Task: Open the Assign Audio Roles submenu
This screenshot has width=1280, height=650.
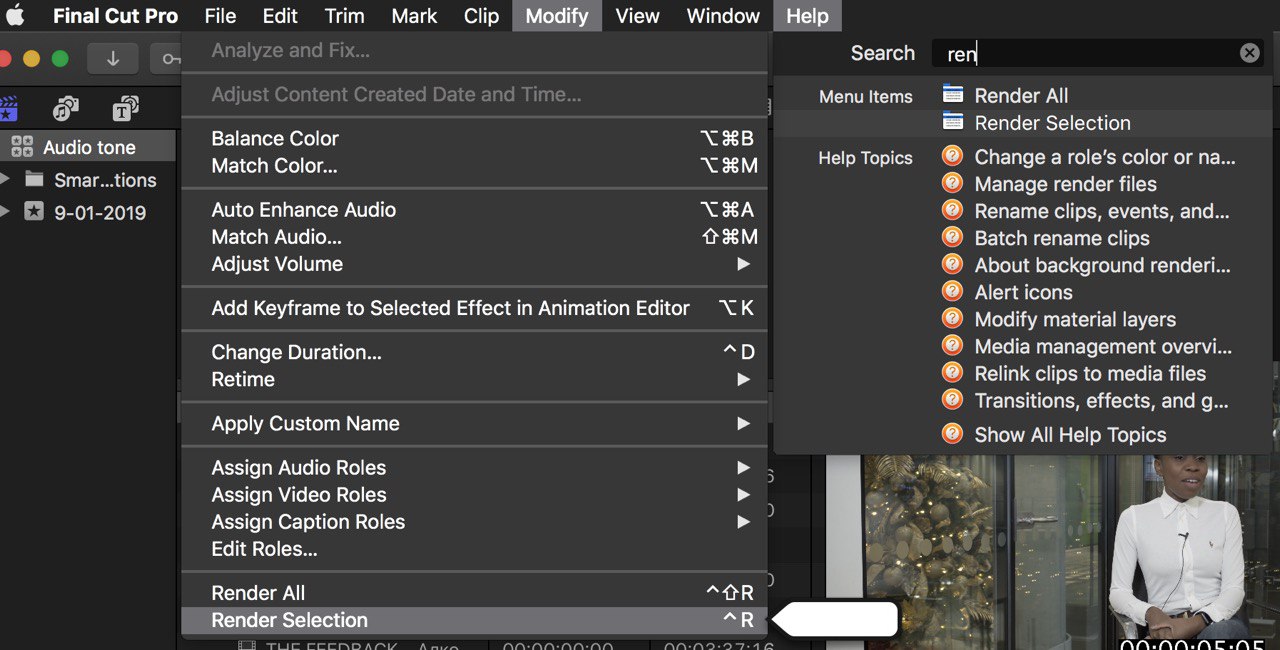Action: [x=474, y=467]
